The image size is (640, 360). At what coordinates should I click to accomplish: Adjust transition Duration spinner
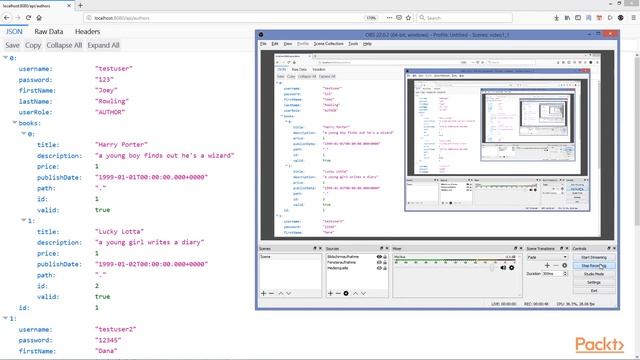pos(565,273)
